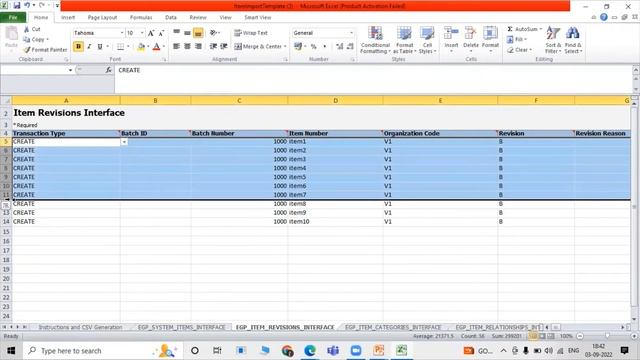Open the Fill menu
The image size is (640, 360).
tap(516, 40)
